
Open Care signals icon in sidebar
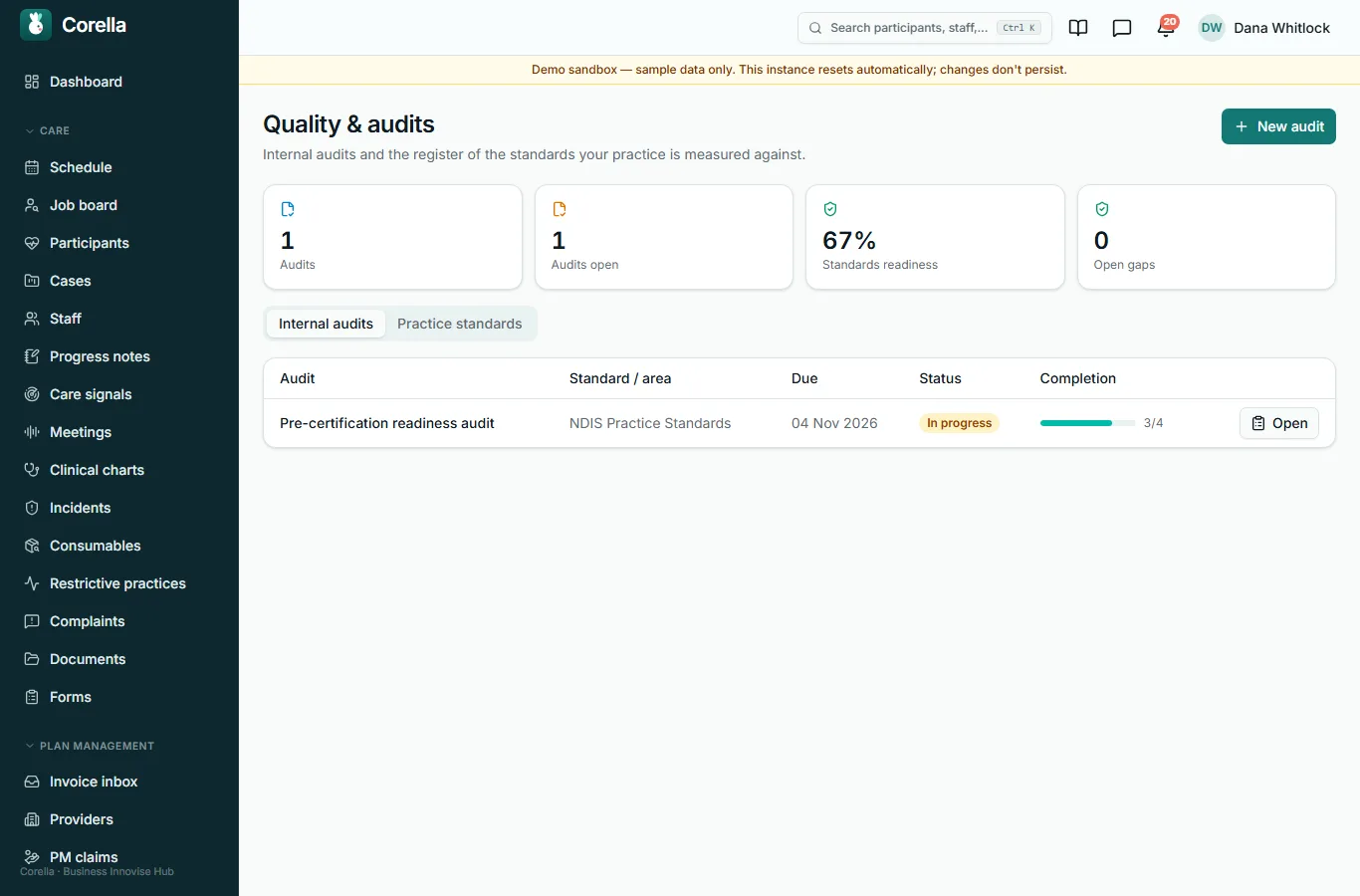[x=32, y=394]
